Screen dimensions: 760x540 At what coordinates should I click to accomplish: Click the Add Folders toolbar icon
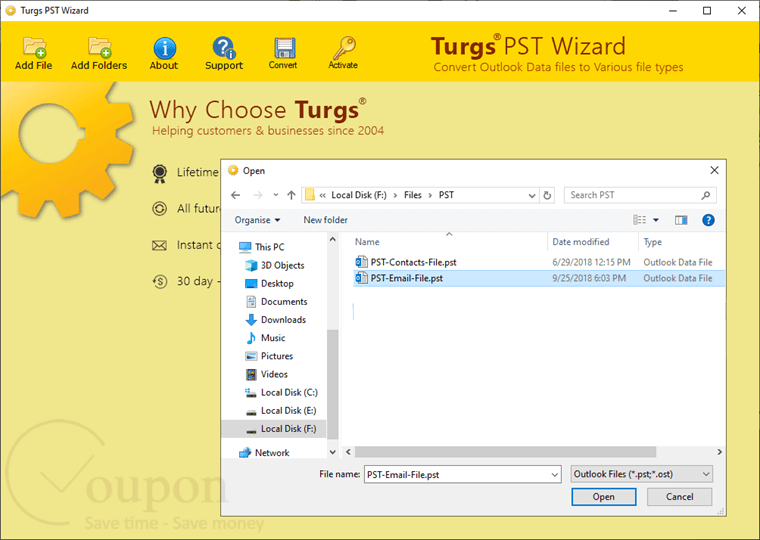[x=99, y=48]
